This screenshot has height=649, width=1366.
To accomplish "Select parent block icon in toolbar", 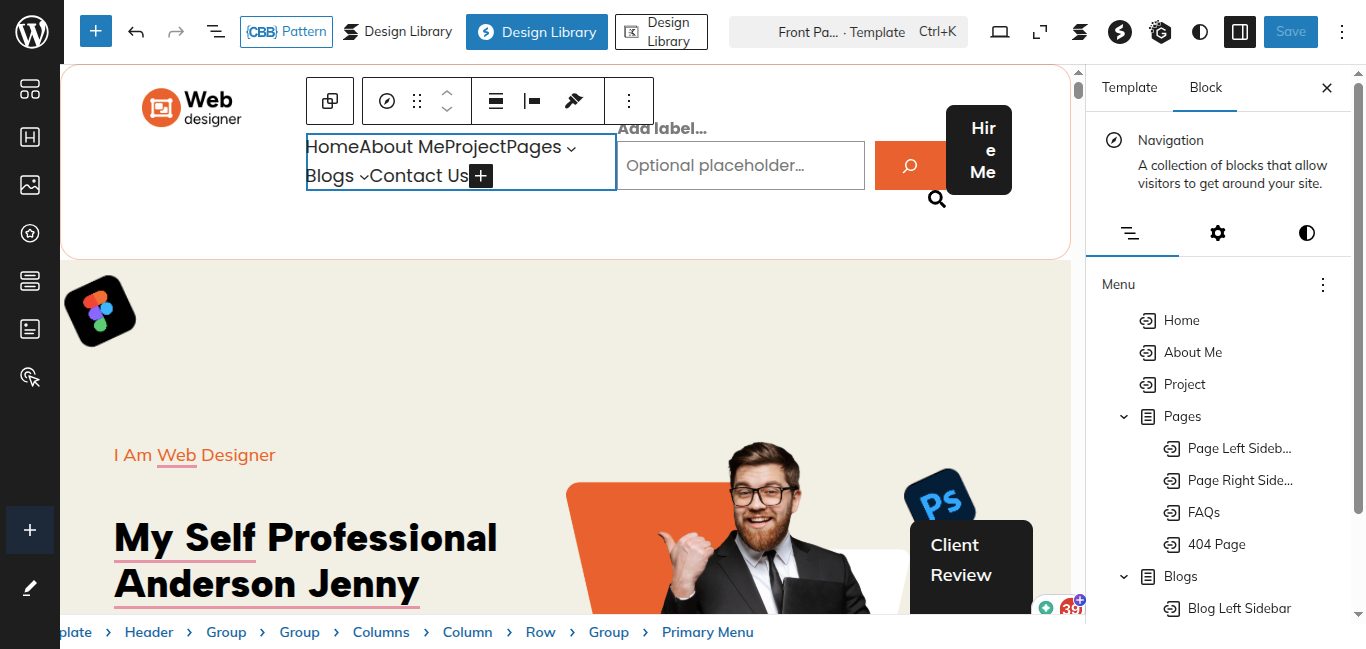I will coord(330,101).
